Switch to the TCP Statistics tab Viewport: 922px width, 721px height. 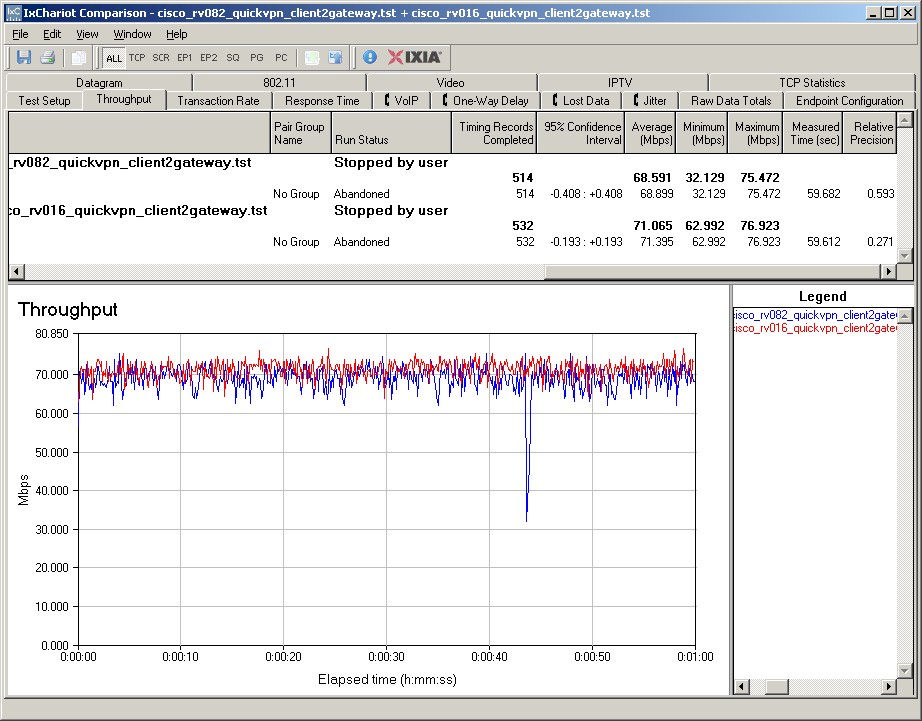point(812,83)
